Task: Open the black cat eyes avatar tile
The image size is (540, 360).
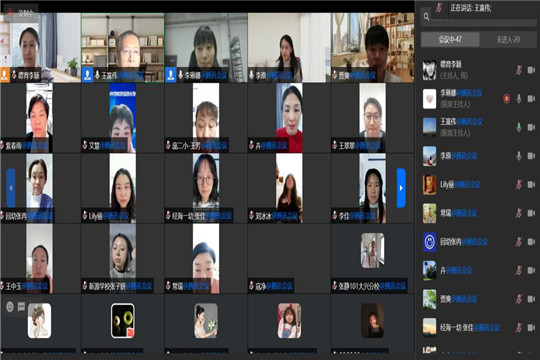Action: click(x=123, y=321)
